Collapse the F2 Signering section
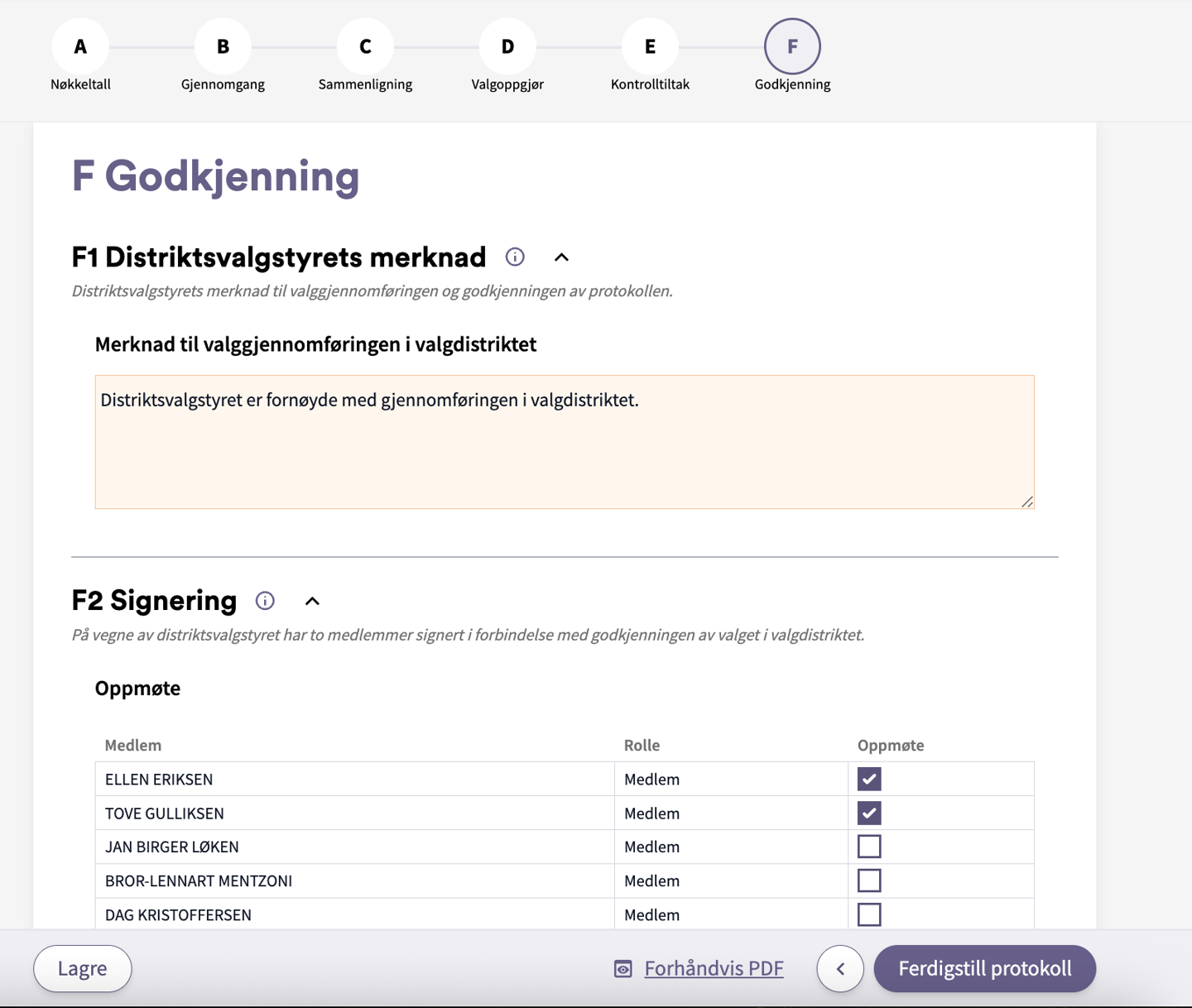Screen dimensions: 1192x1008 click(x=312, y=602)
